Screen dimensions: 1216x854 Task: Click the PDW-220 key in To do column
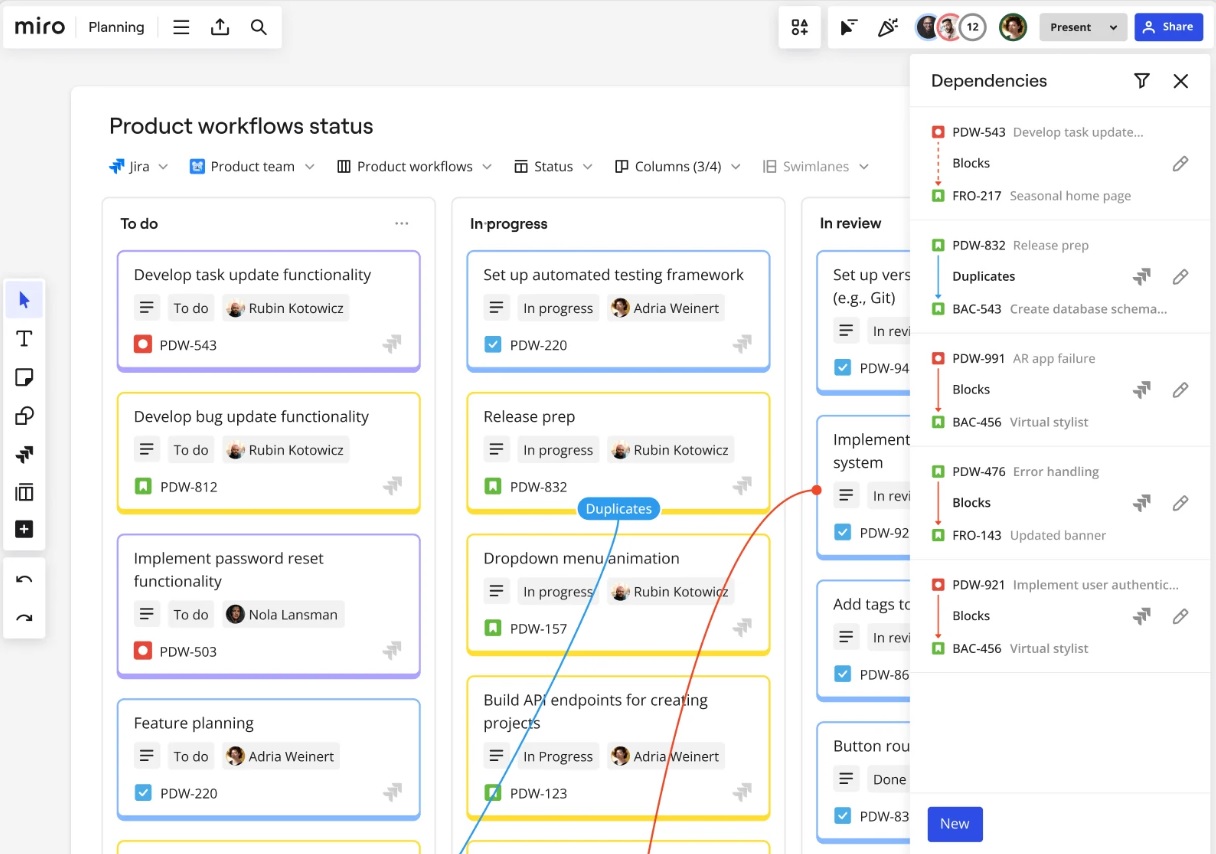tap(188, 793)
